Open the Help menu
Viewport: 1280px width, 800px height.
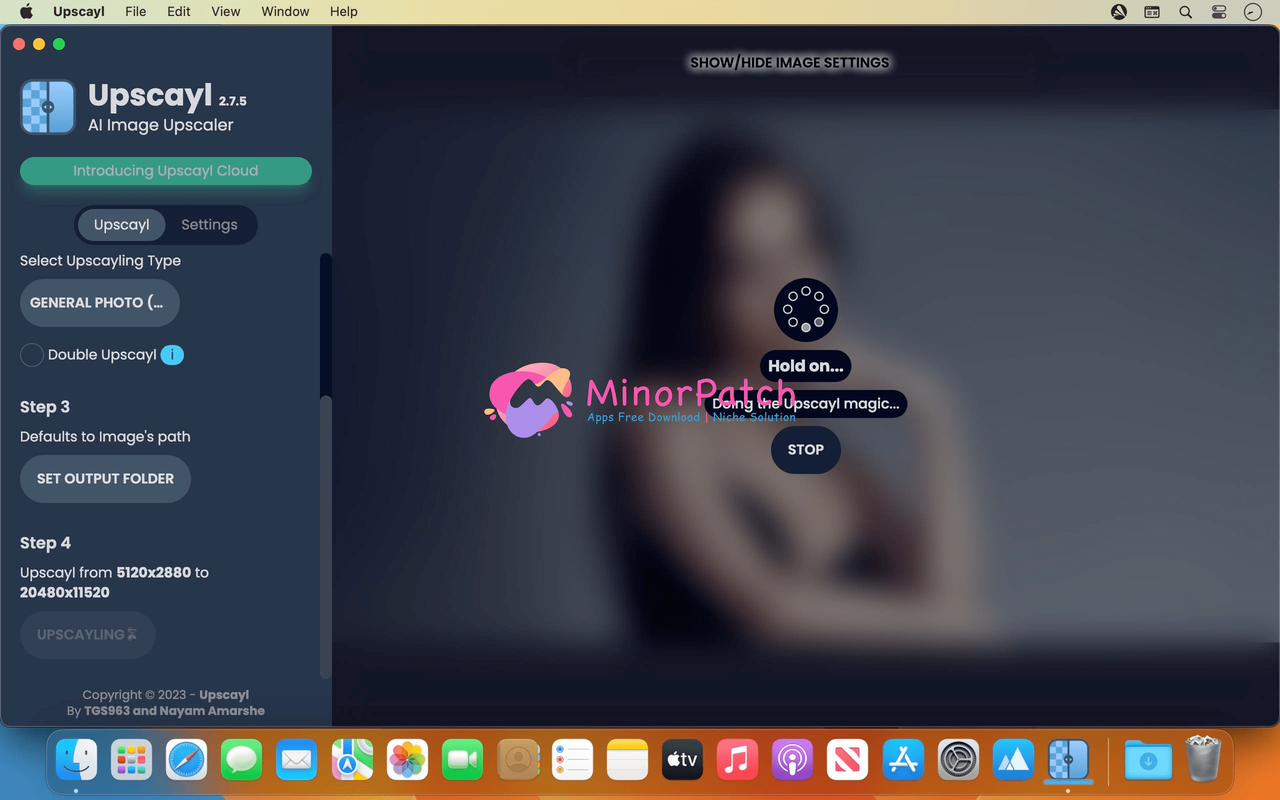pos(344,12)
